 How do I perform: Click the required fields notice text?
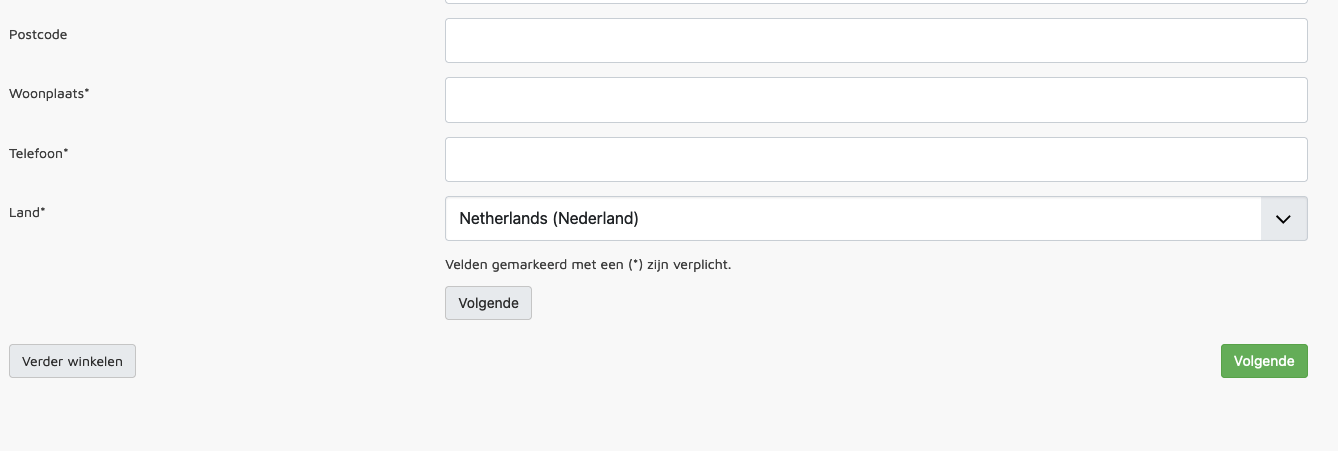pyautogui.click(x=588, y=265)
